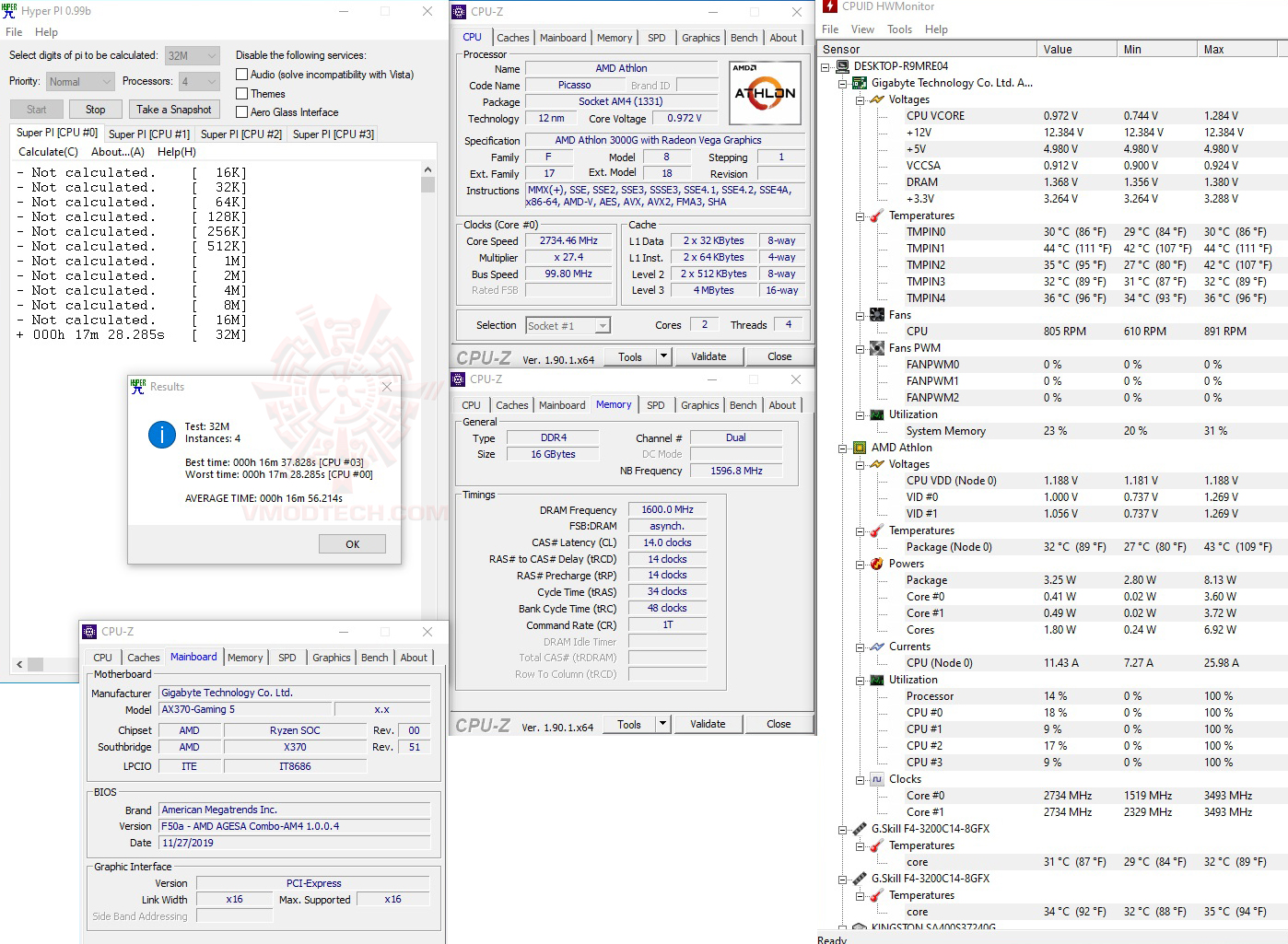
Task: Click Take a Snapshot button
Action: 174,110
